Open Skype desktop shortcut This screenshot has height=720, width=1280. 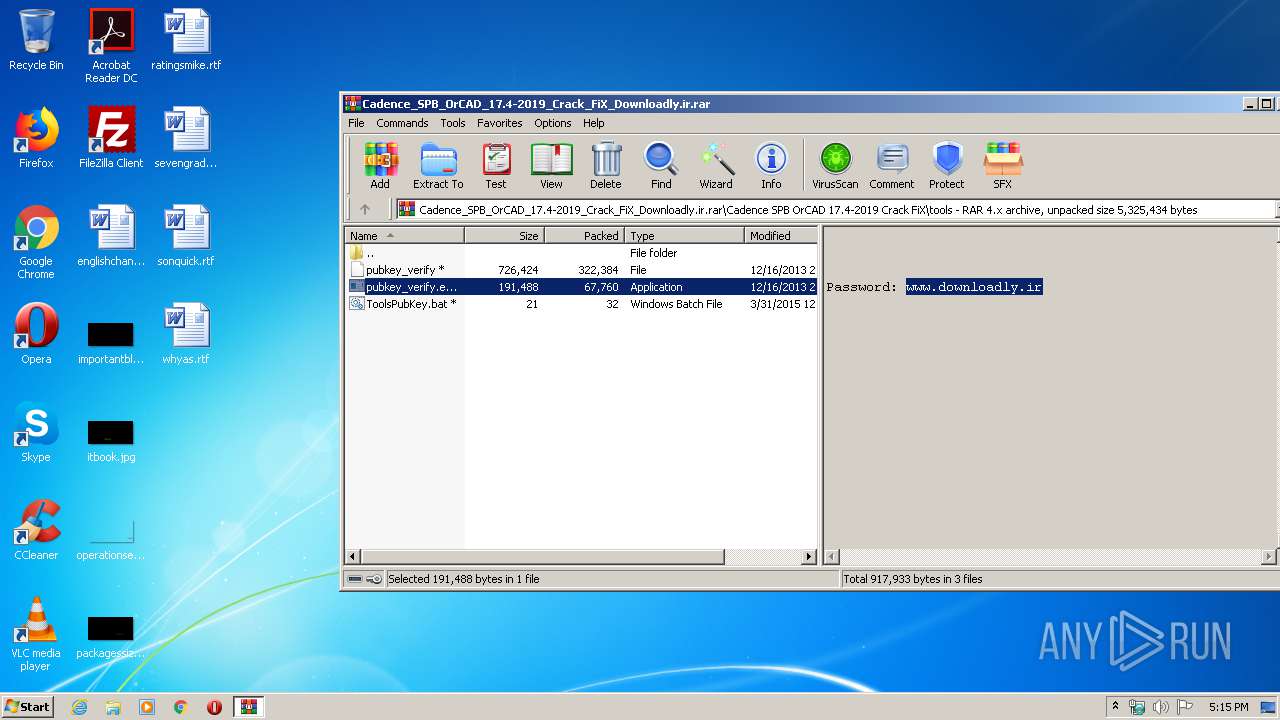click(36, 432)
